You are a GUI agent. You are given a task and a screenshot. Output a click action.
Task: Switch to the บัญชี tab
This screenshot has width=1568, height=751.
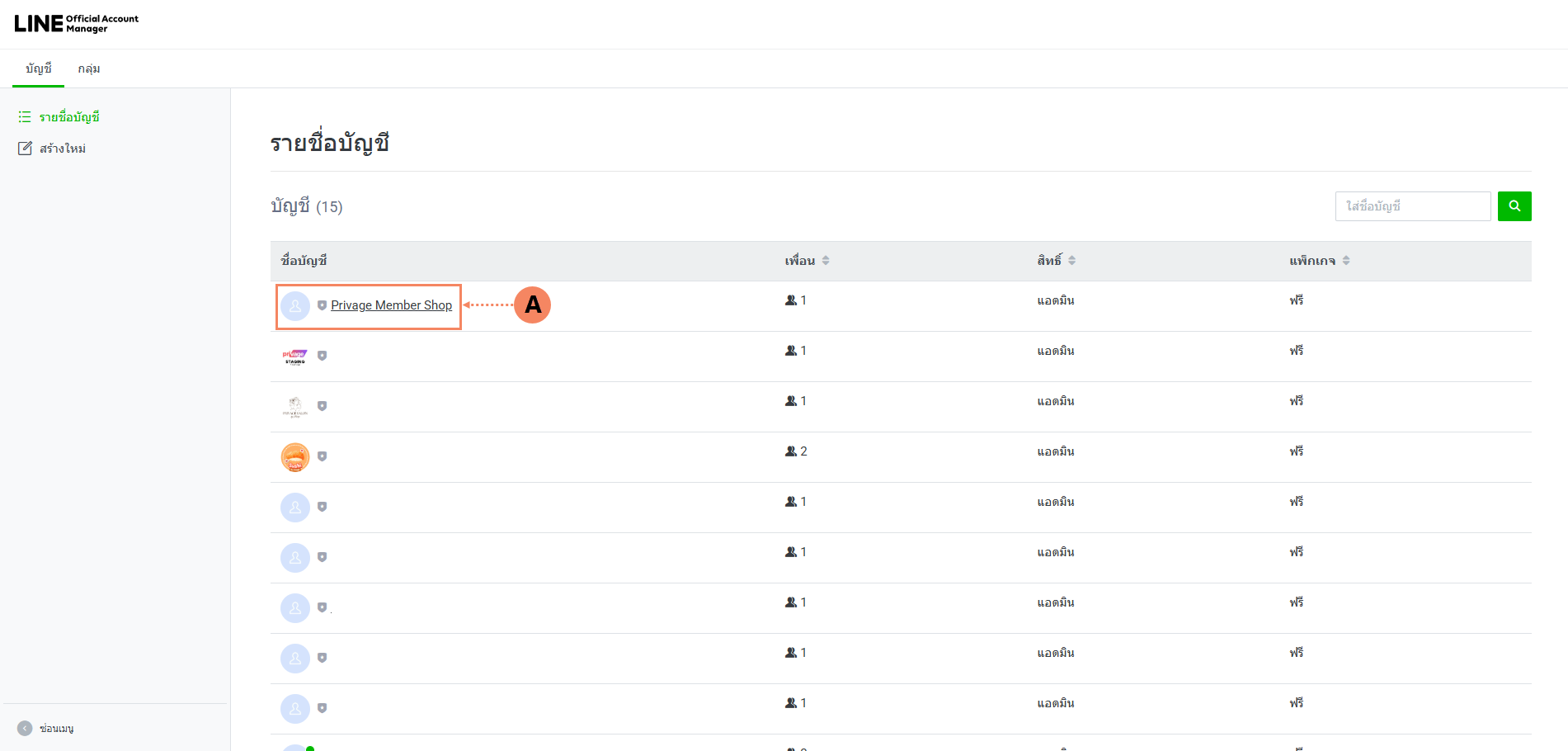[x=38, y=68]
